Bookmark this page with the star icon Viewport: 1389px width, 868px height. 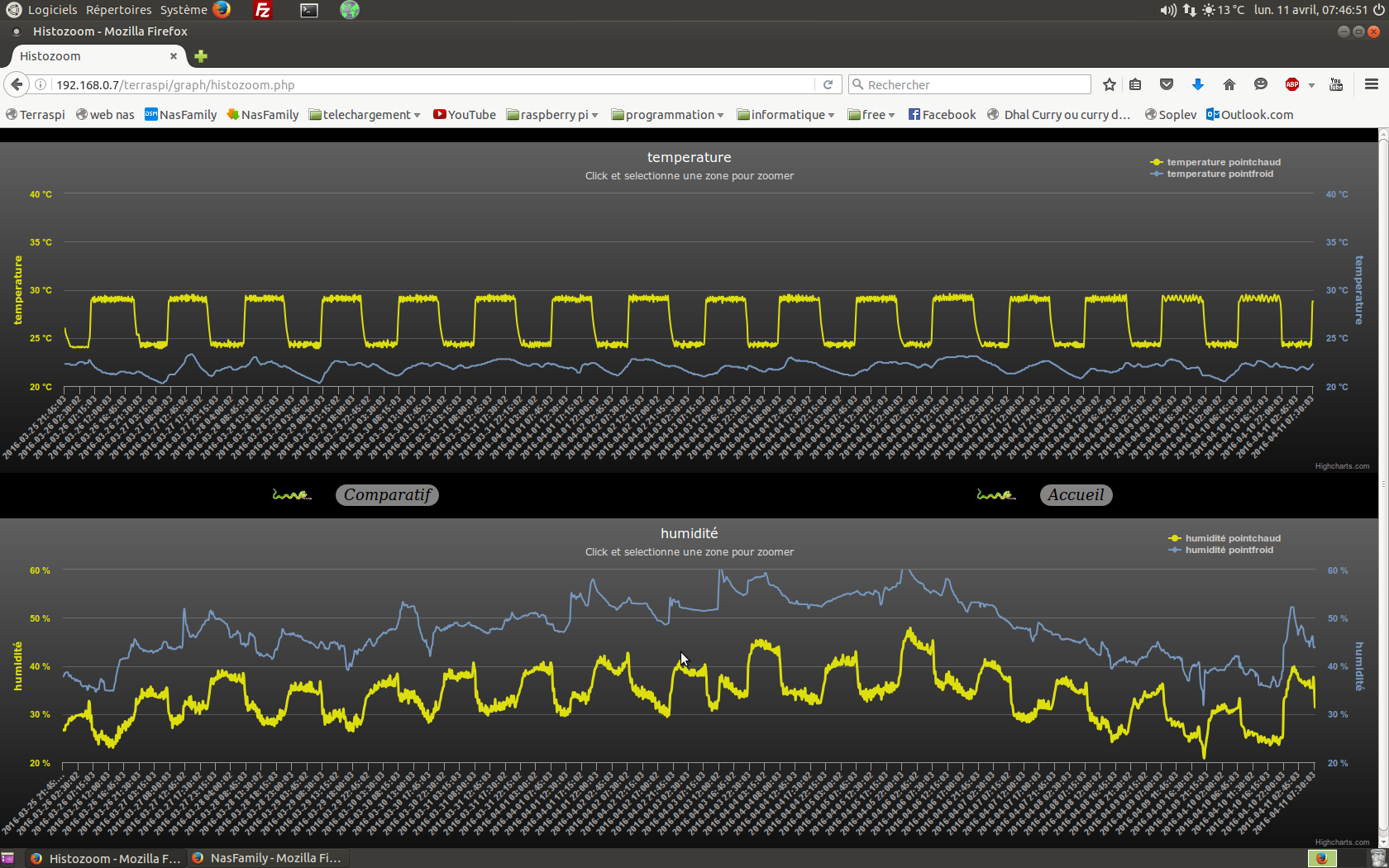(x=1110, y=84)
